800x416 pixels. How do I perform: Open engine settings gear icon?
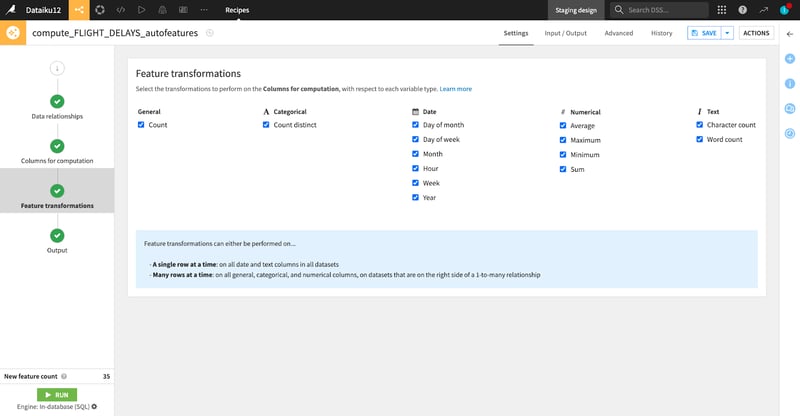coord(94,407)
